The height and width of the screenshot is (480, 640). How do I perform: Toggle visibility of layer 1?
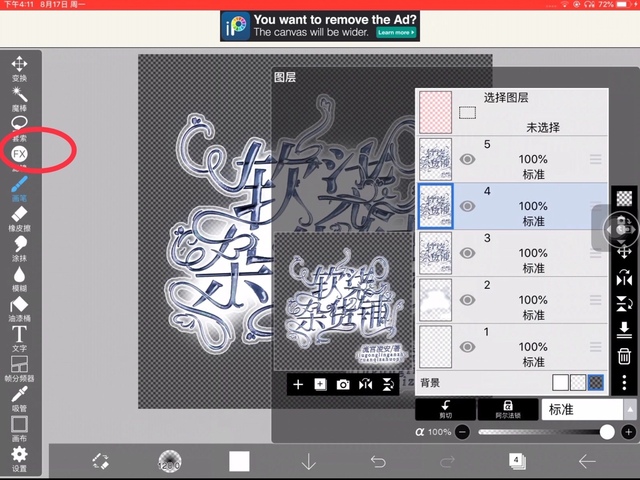[467, 347]
